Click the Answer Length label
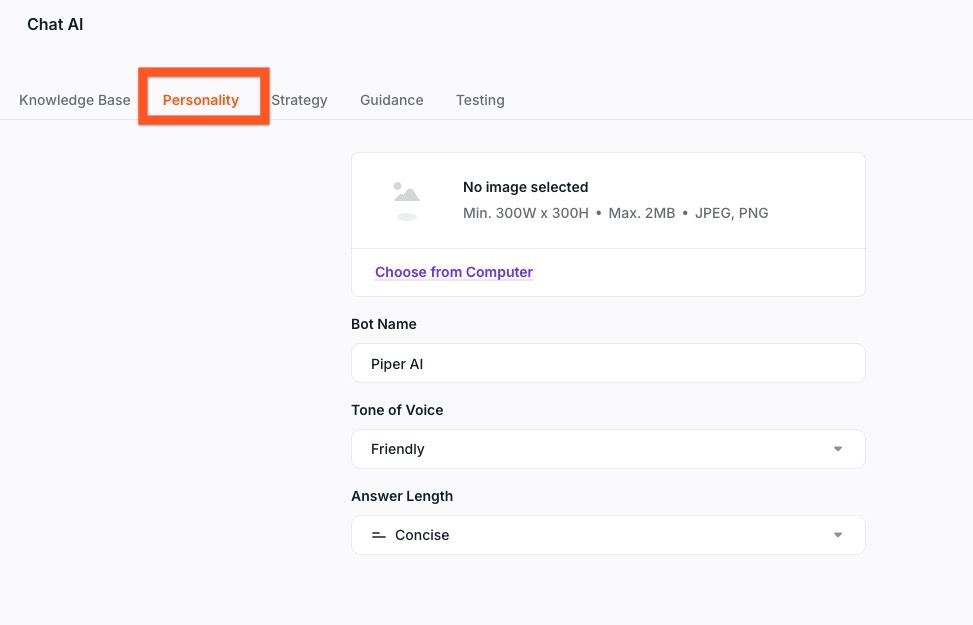 click(x=402, y=496)
